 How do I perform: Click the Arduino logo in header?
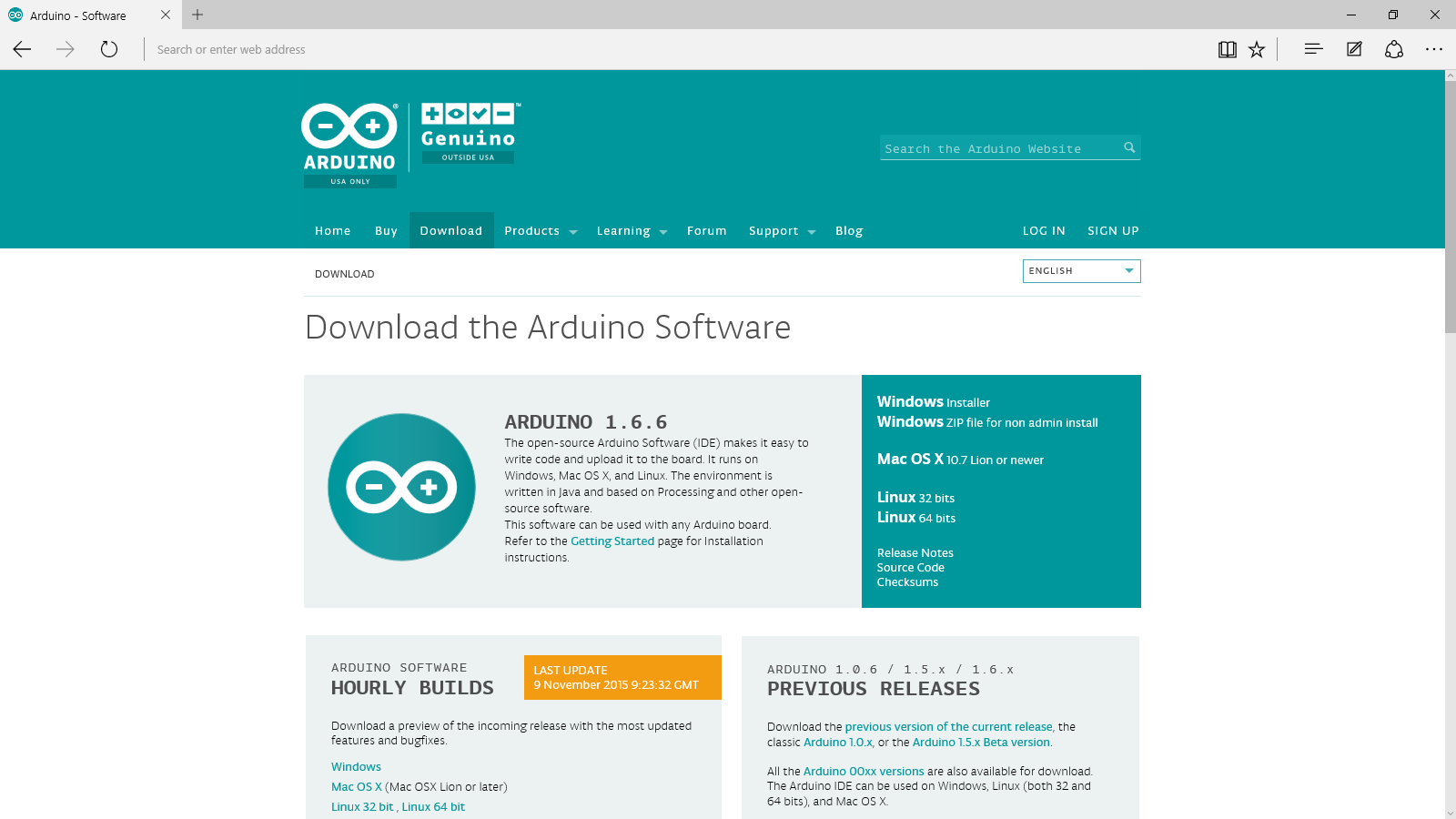point(349,144)
